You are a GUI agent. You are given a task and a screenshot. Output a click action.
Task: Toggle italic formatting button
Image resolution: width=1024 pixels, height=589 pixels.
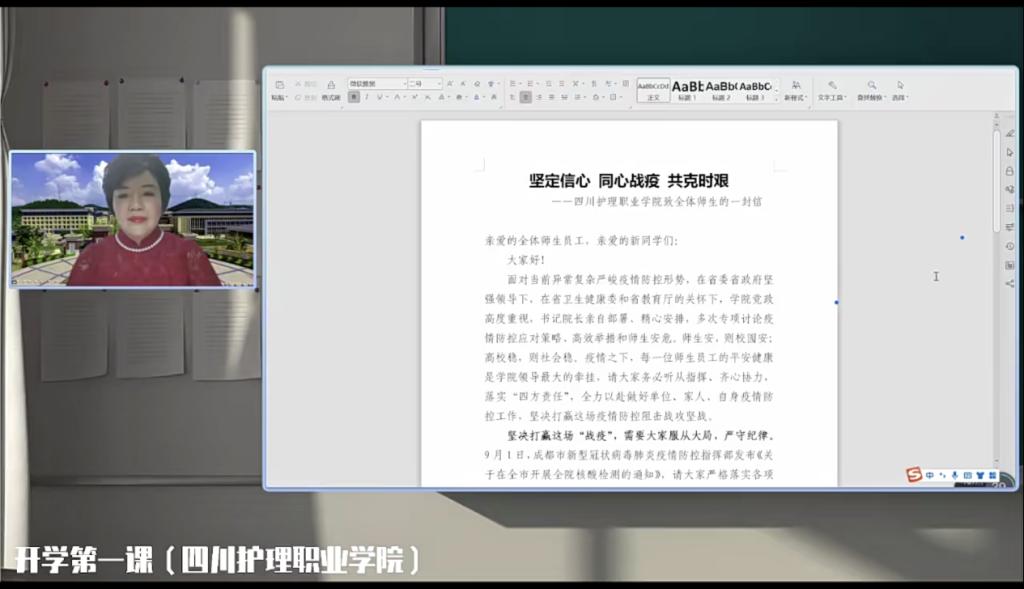367,98
